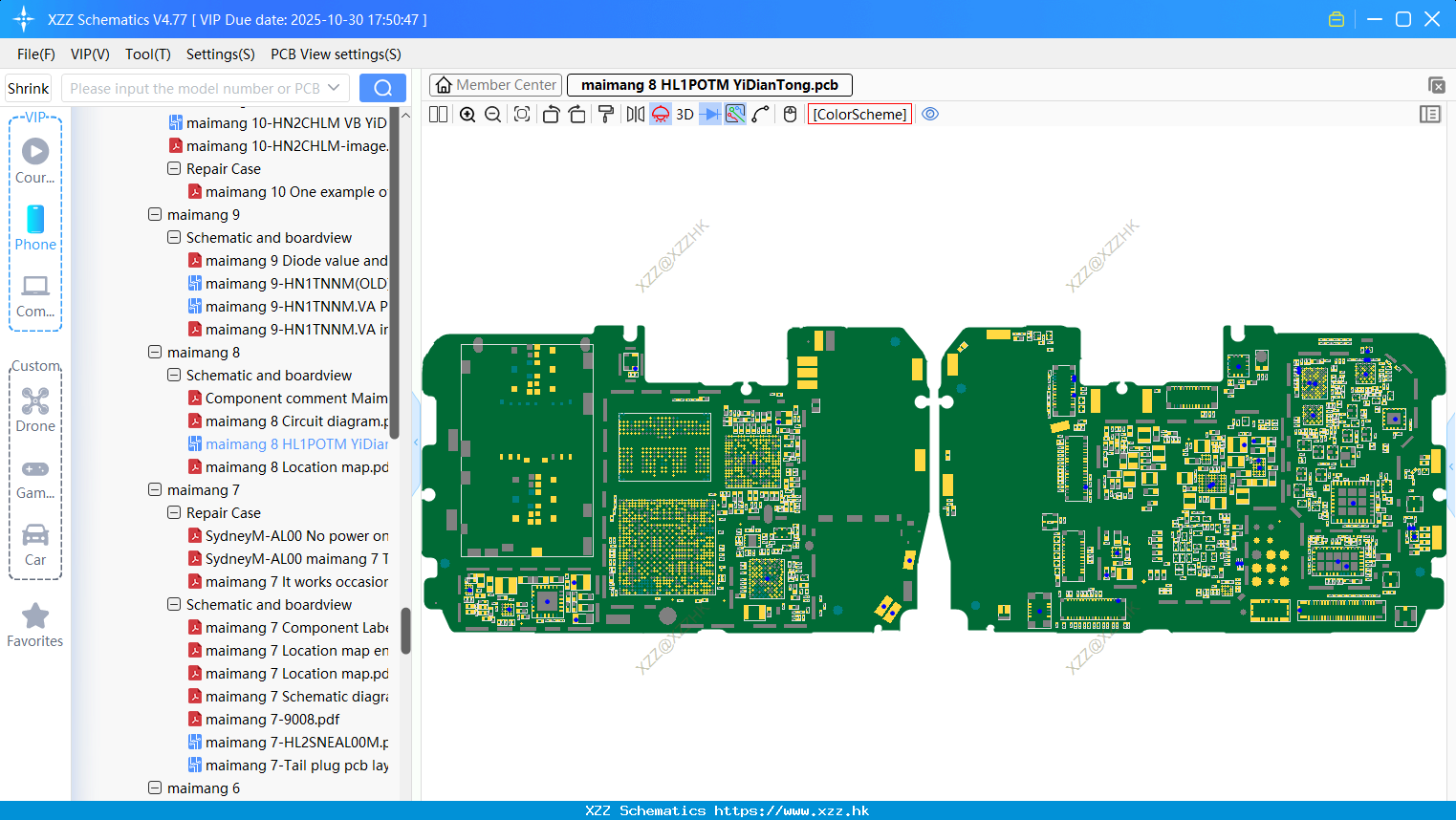Rotate the board clockwise
The height and width of the screenshot is (820, 1456).
coord(577,115)
